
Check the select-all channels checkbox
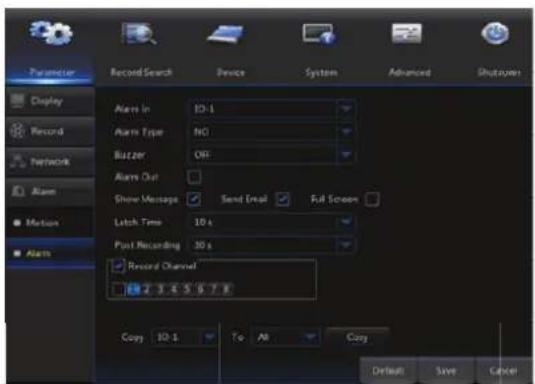tap(119, 289)
